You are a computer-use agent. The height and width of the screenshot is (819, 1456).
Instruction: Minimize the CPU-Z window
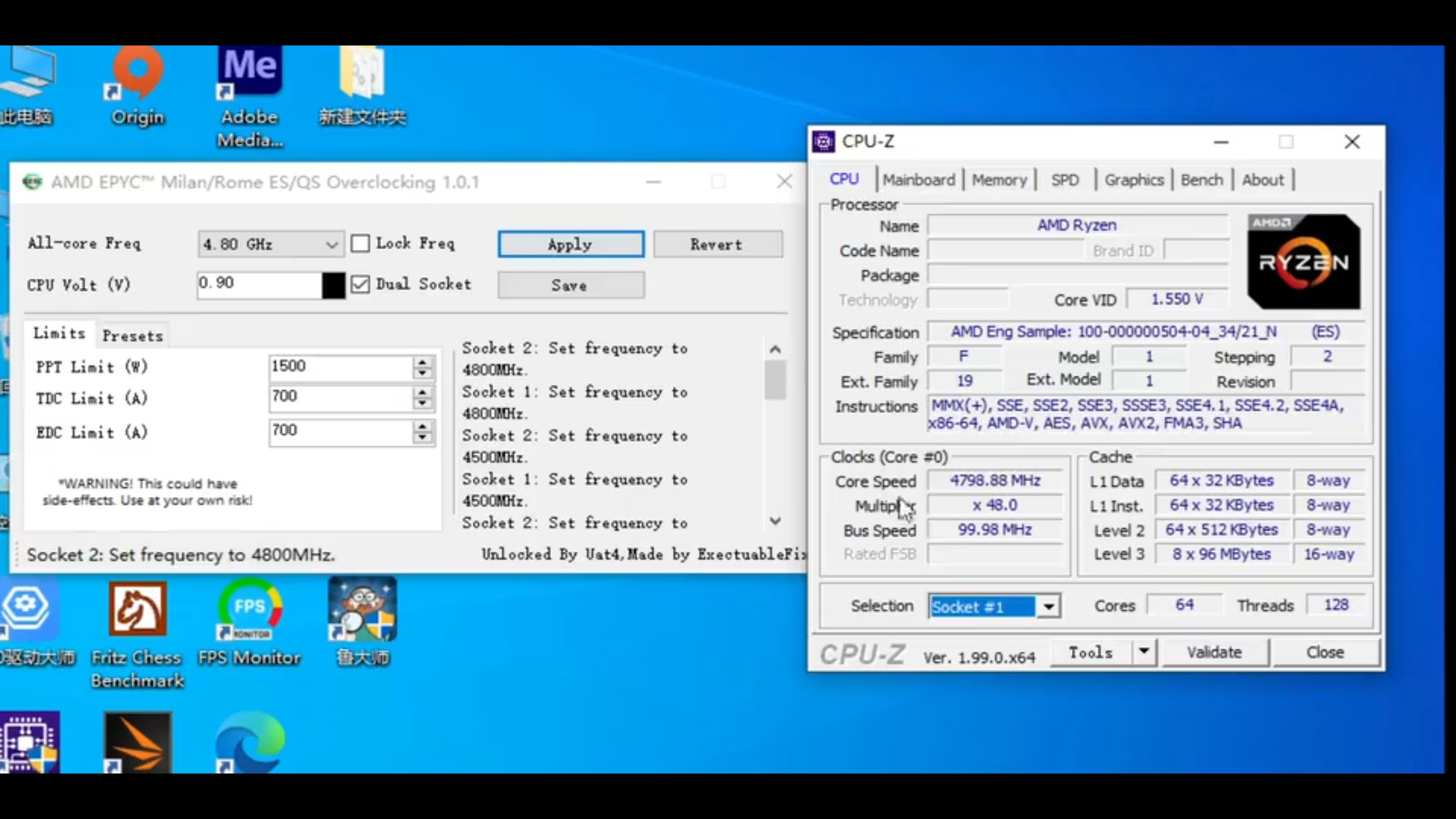pyautogui.click(x=1221, y=142)
